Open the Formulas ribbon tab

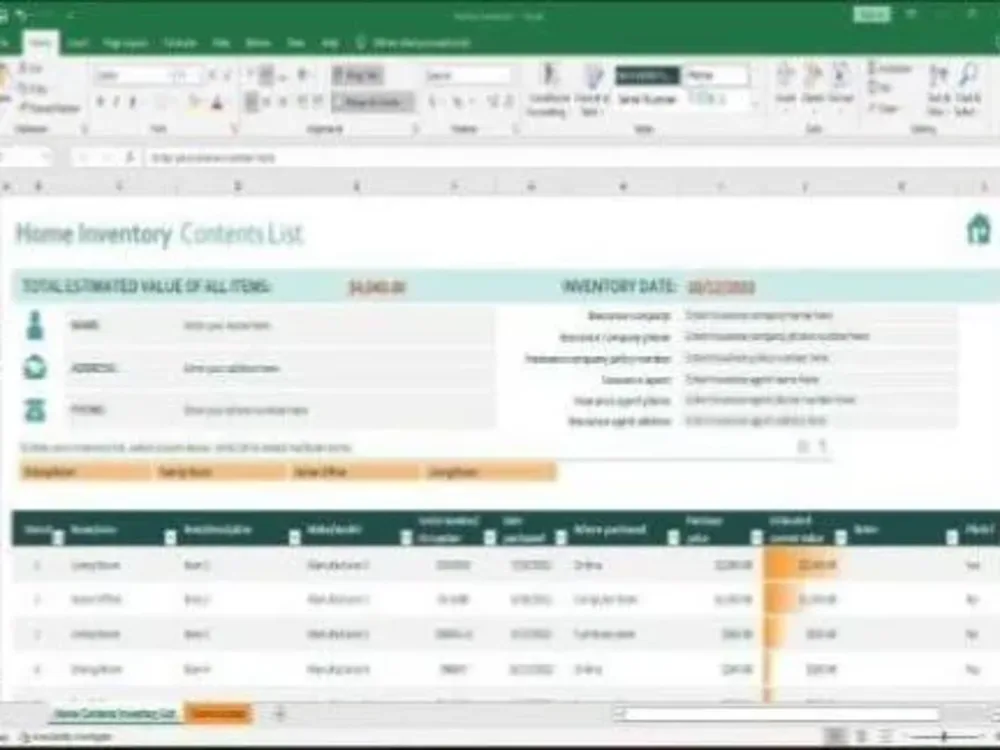coord(180,43)
